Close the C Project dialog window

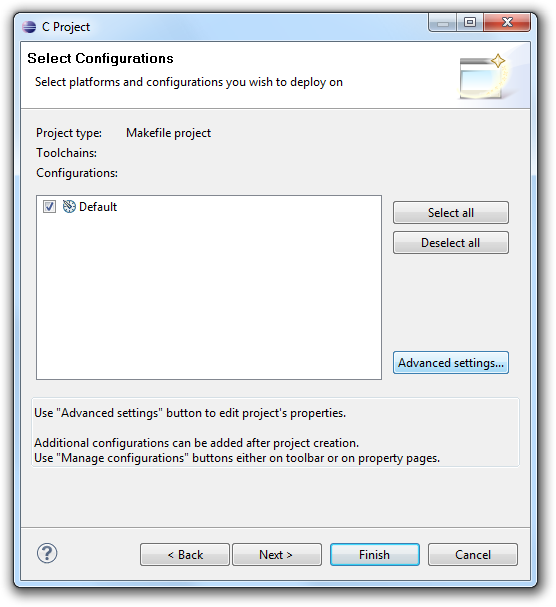[x=507, y=23]
